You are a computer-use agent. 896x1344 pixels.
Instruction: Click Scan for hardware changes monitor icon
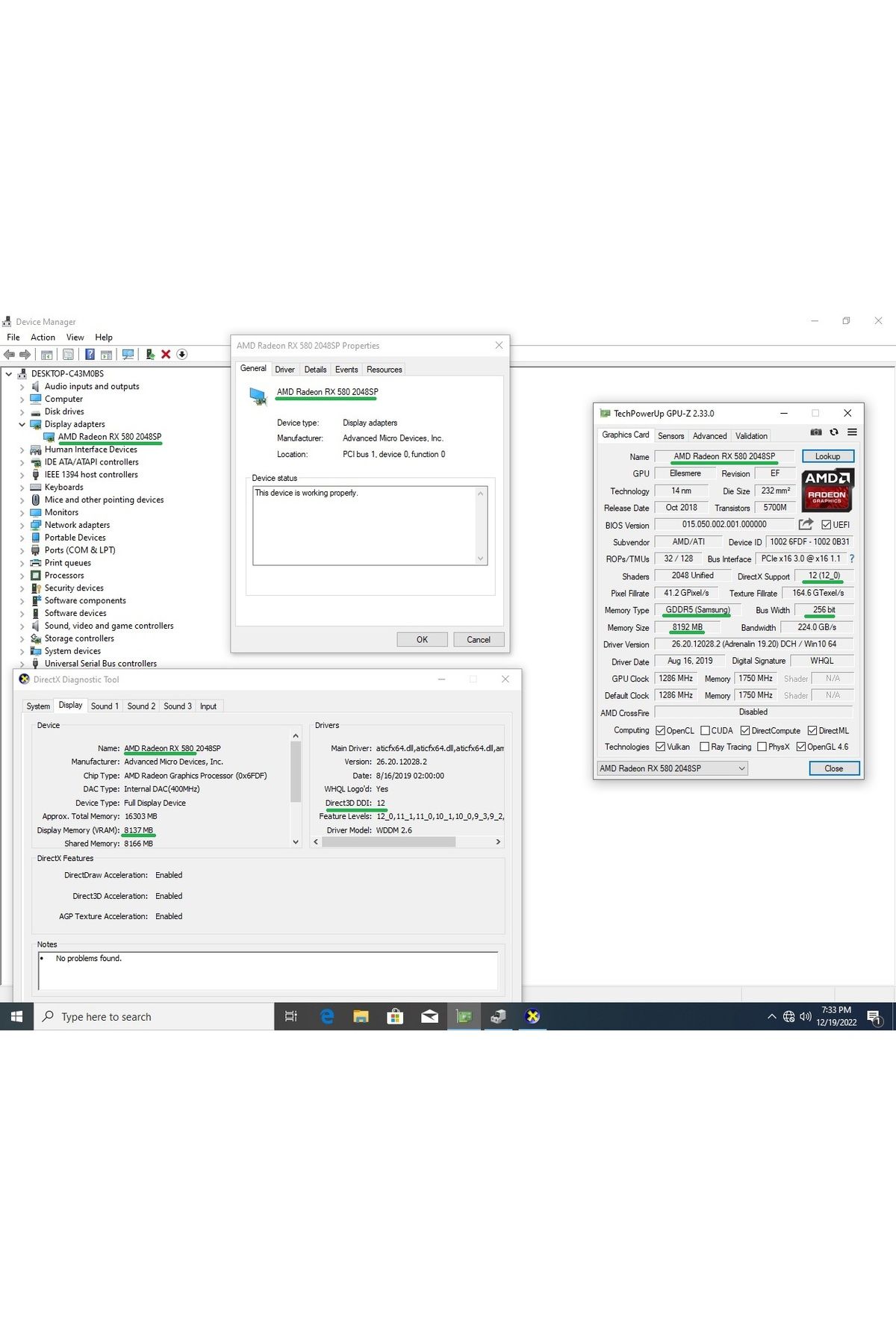(128, 355)
